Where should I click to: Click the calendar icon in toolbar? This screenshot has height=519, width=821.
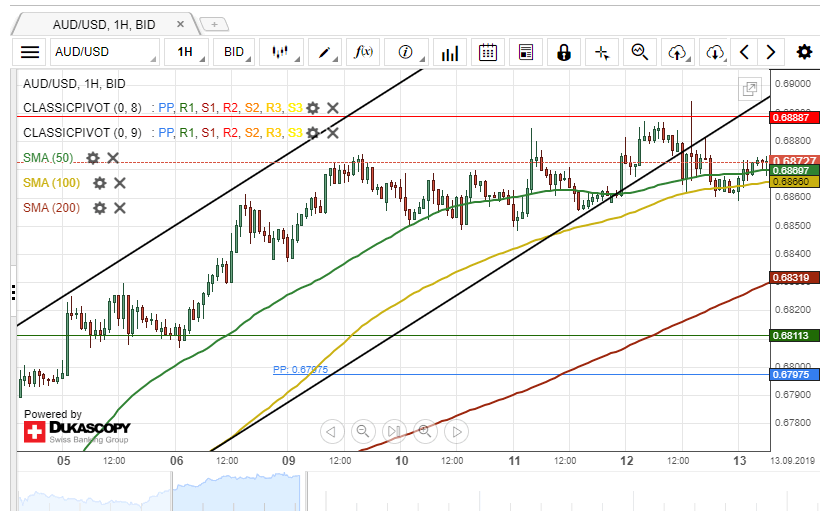point(488,52)
